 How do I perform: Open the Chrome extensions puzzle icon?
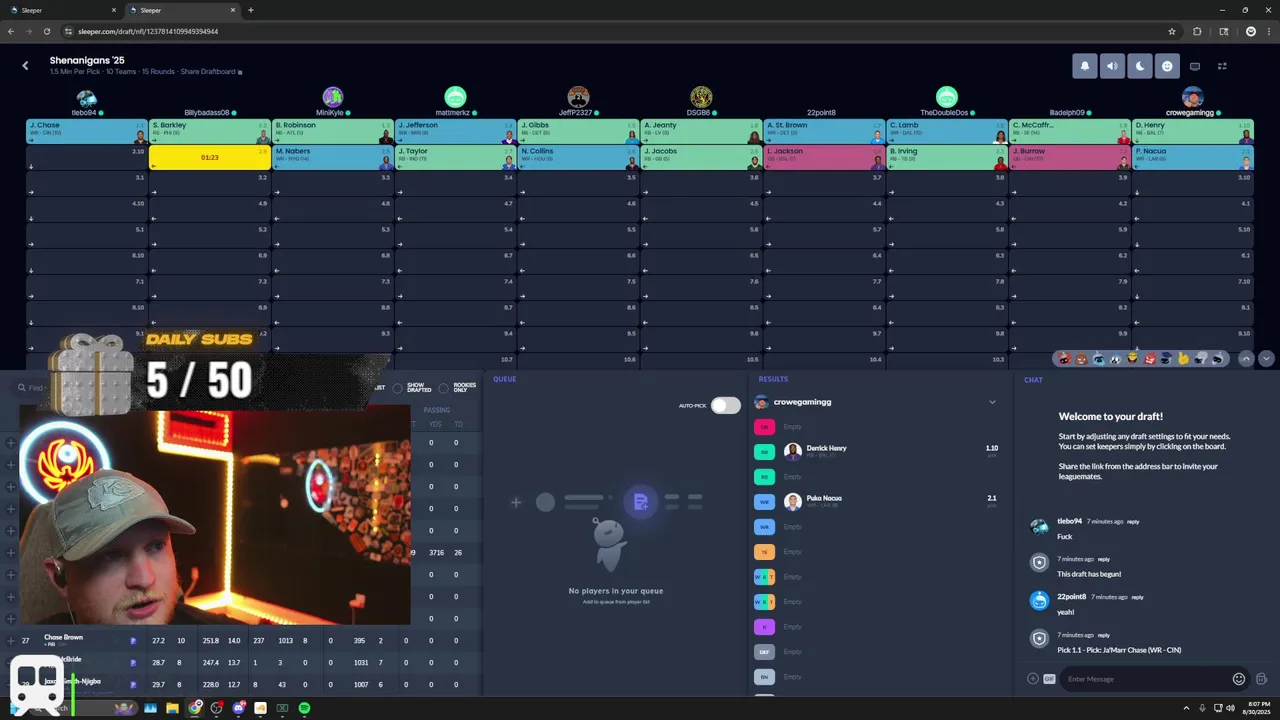coord(1197,31)
